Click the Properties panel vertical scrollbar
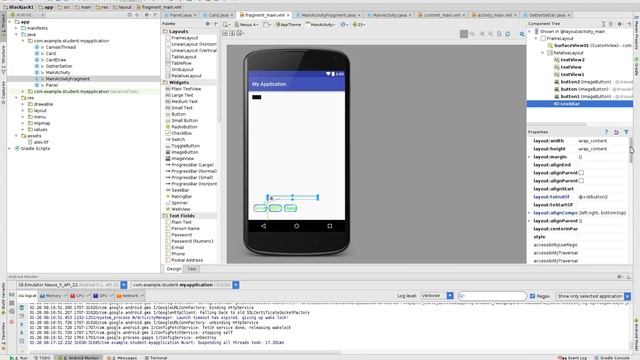The height and width of the screenshot is (360, 640). pos(631,150)
